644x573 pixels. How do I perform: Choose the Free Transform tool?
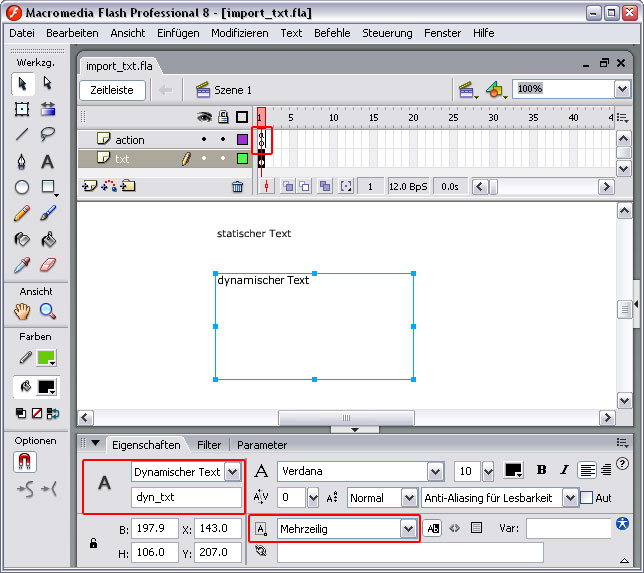pos(22,109)
